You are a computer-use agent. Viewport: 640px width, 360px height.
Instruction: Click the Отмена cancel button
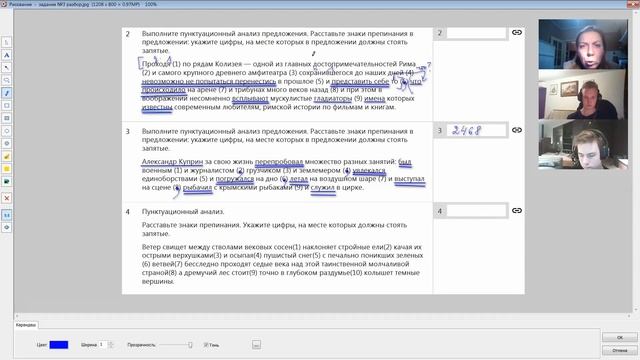[x=620, y=350]
